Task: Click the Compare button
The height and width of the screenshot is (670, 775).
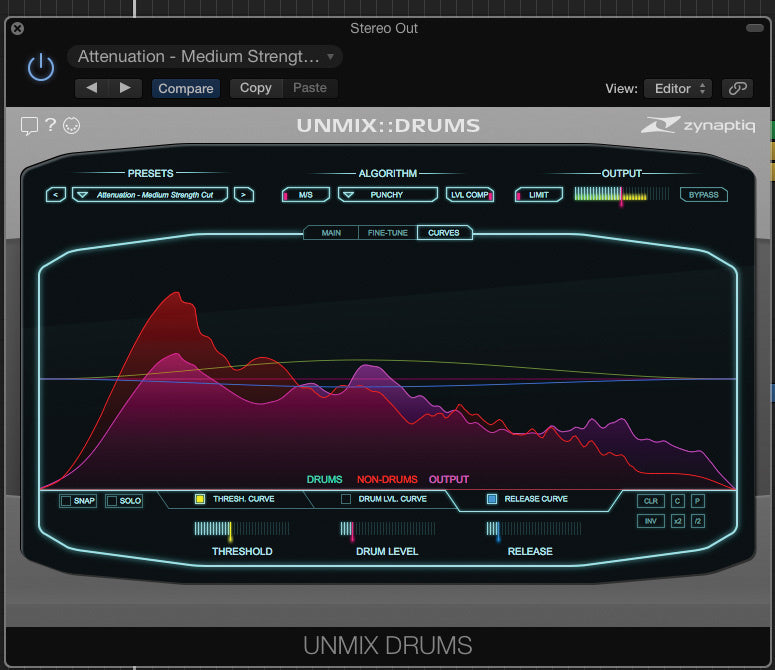Action: coord(186,88)
